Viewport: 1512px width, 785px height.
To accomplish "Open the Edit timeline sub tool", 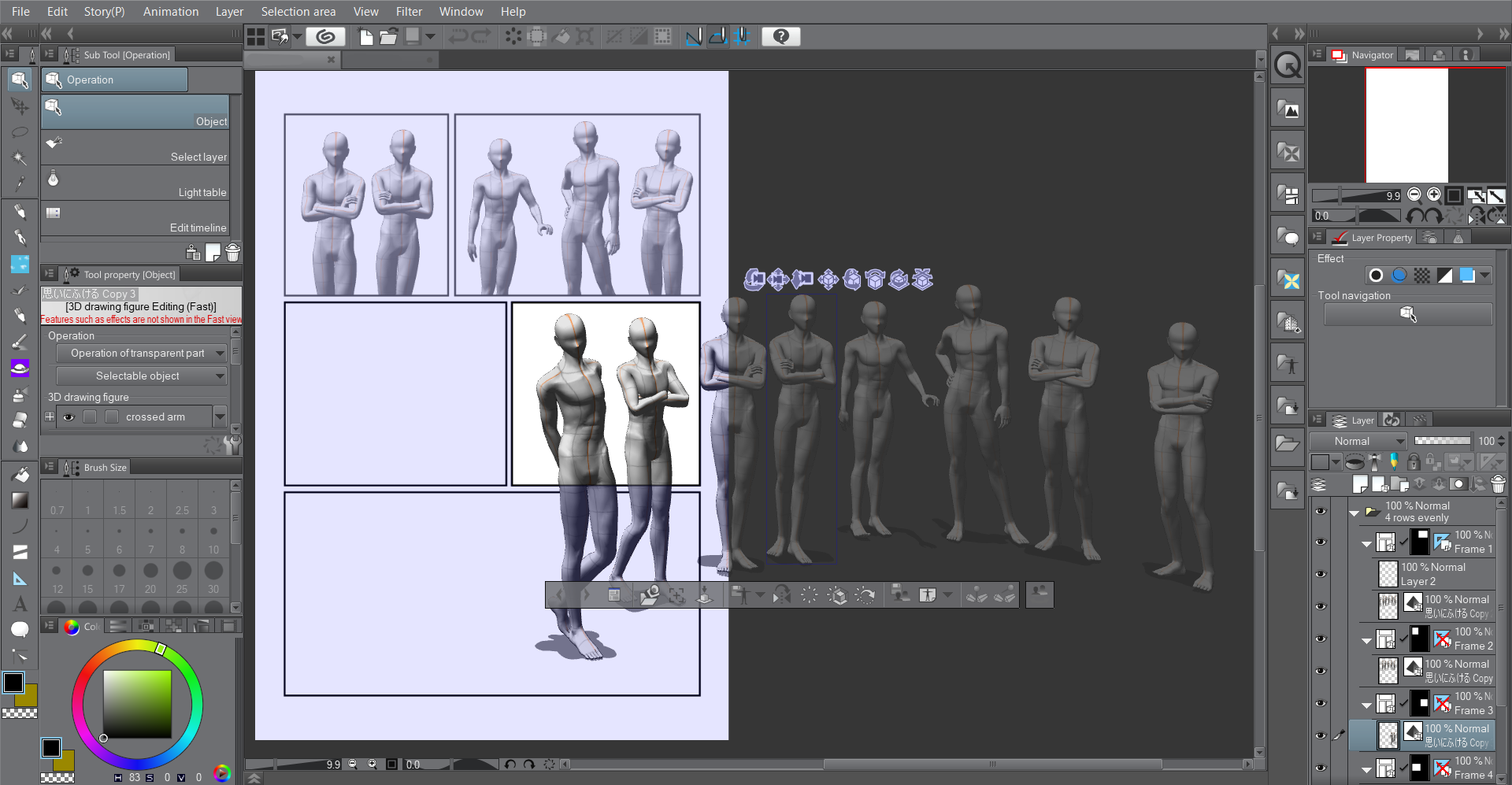I will [x=134, y=218].
